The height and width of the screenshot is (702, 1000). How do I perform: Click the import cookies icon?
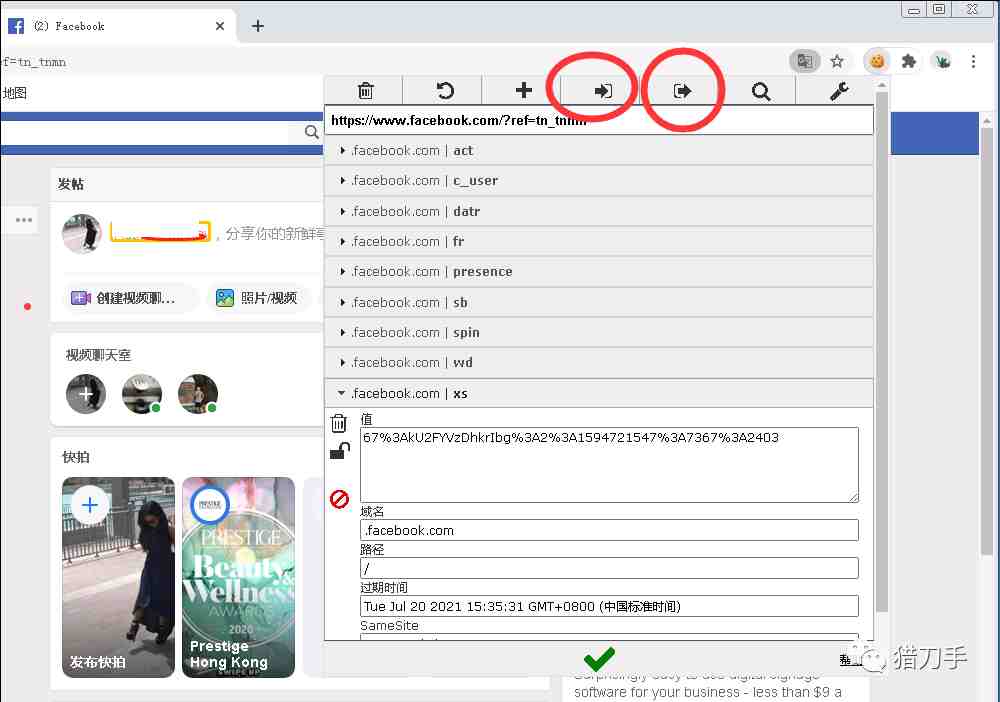tap(602, 91)
